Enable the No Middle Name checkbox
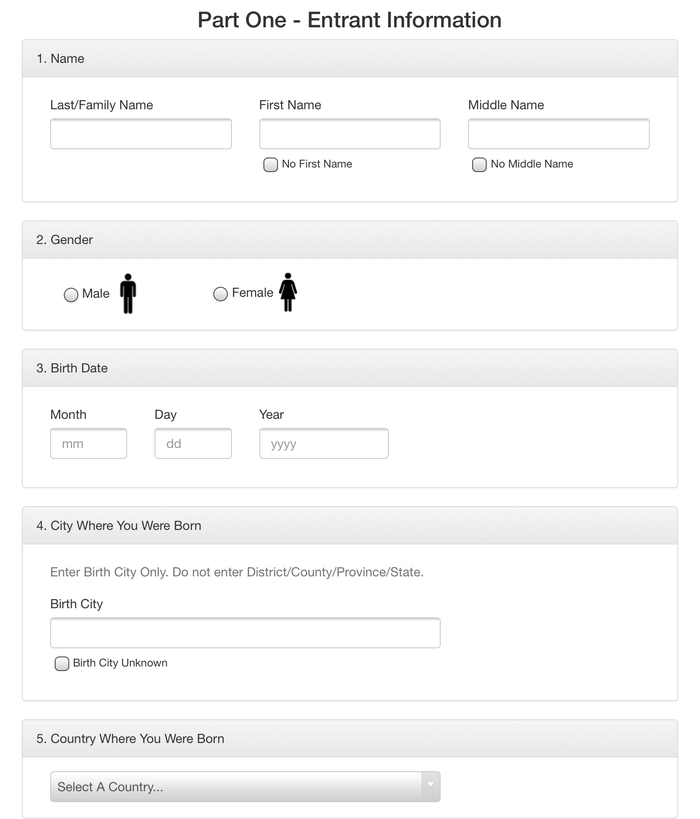The width and height of the screenshot is (700, 819). click(479, 165)
